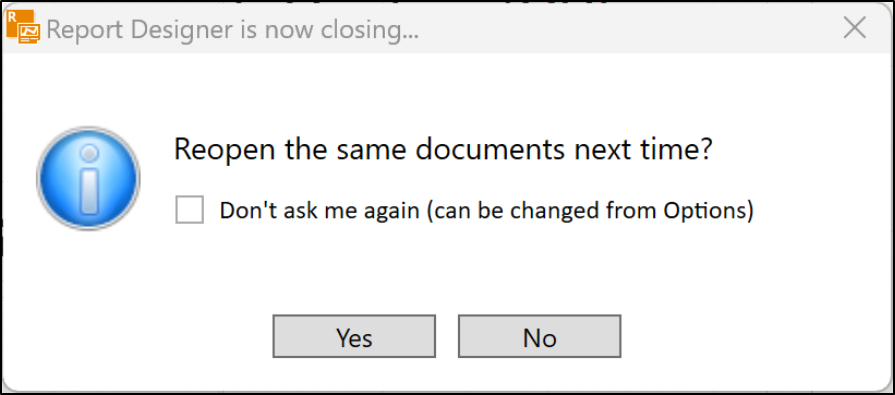Confirm reopening documents with Yes

[x=354, y=337]
